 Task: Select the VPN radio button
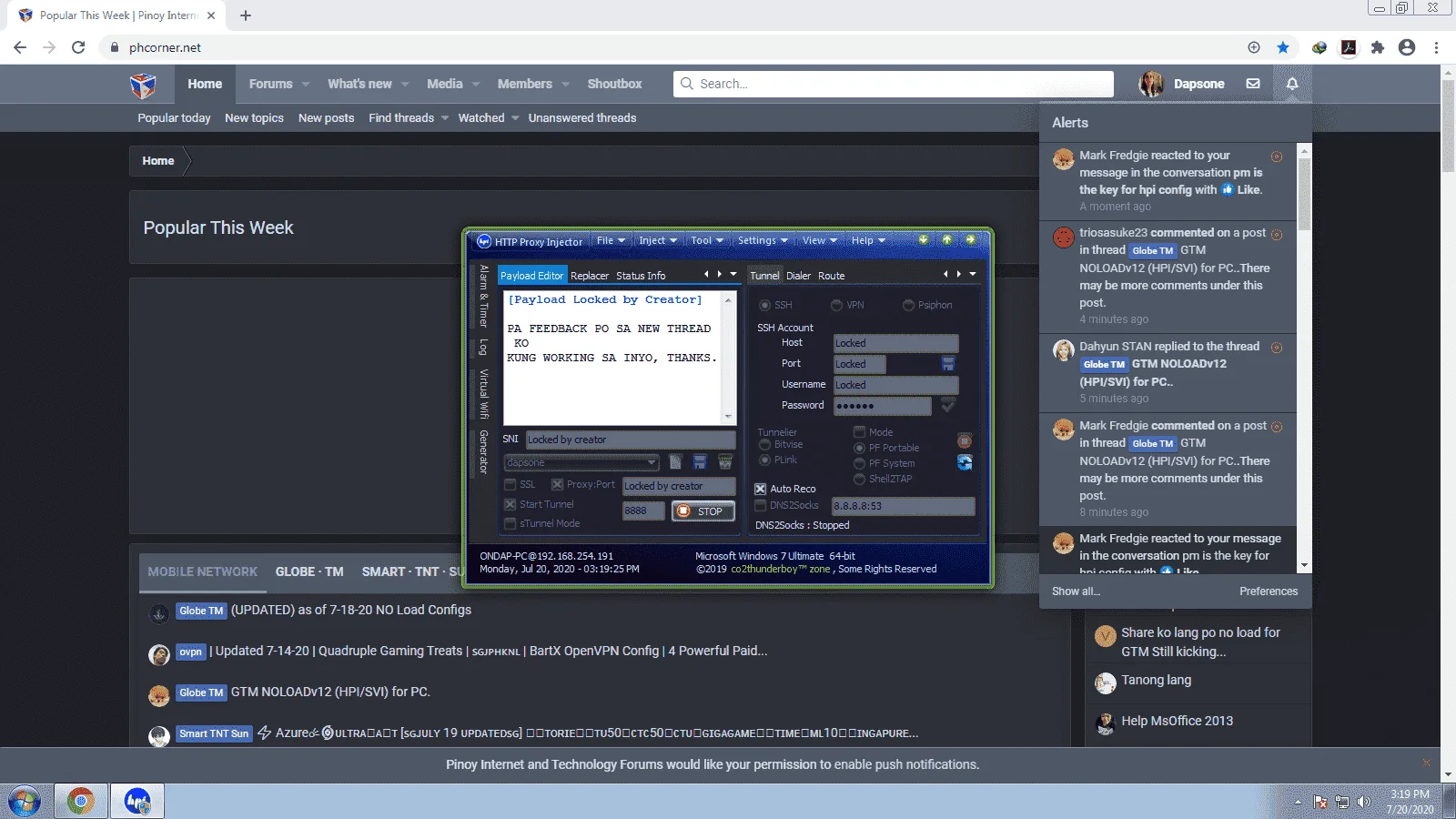pos(836,305)
